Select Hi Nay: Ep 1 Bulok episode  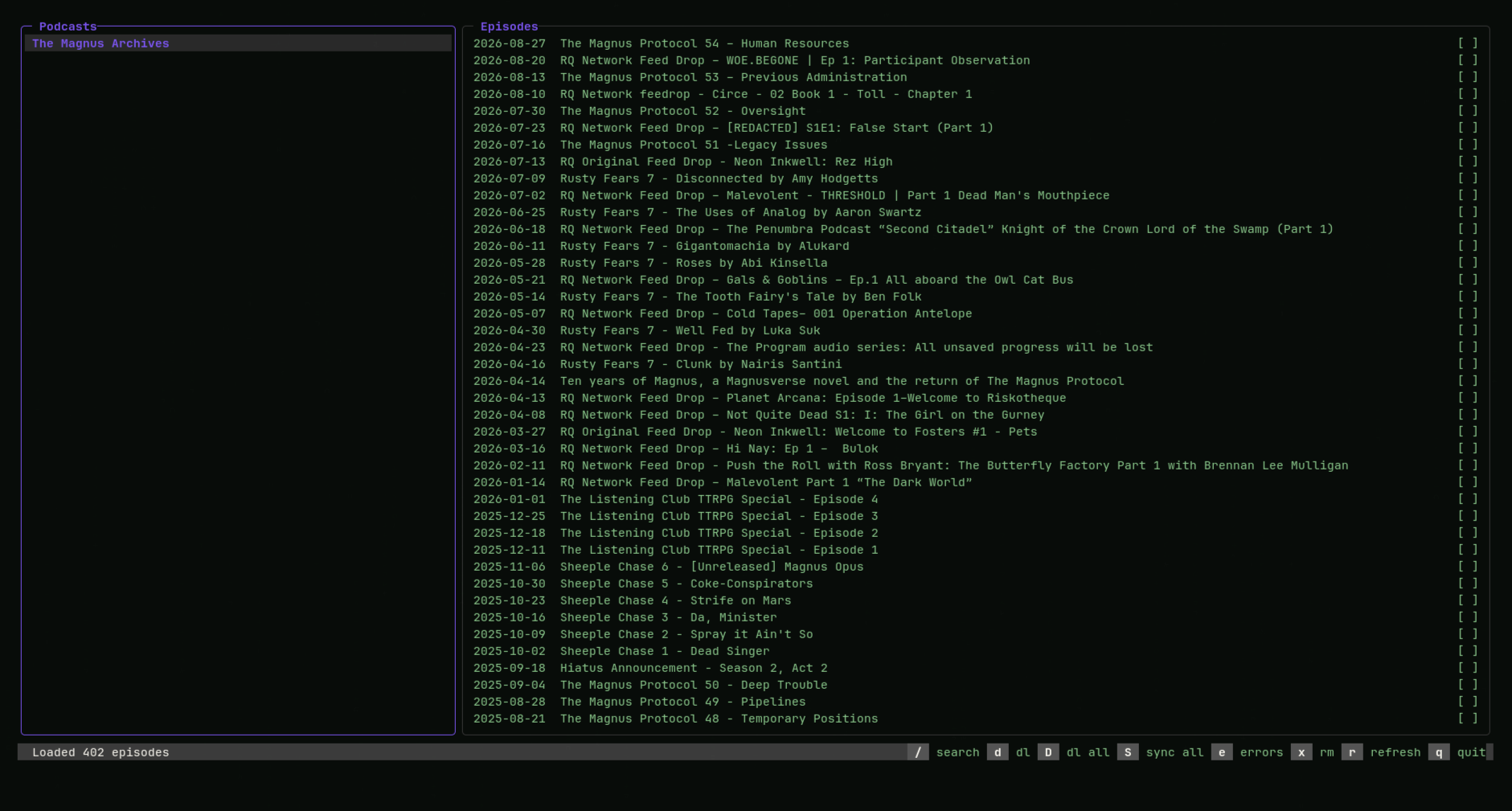click(x=976, y=449)
